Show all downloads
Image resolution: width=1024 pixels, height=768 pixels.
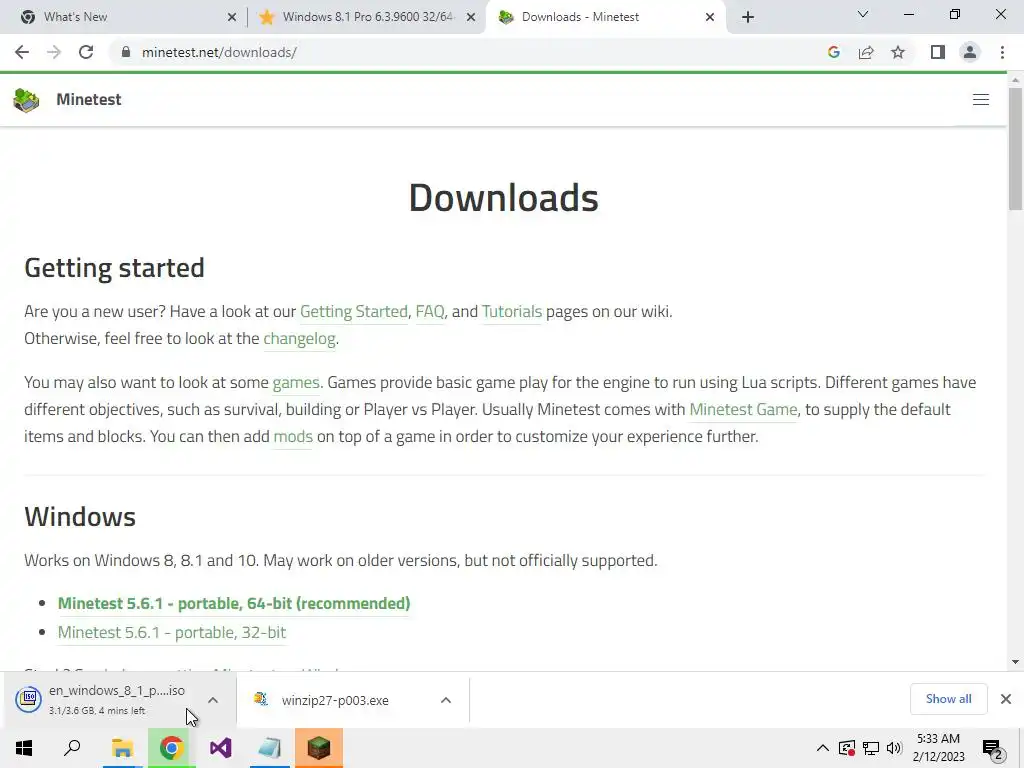pyautogui.click(x=948, y=699)
